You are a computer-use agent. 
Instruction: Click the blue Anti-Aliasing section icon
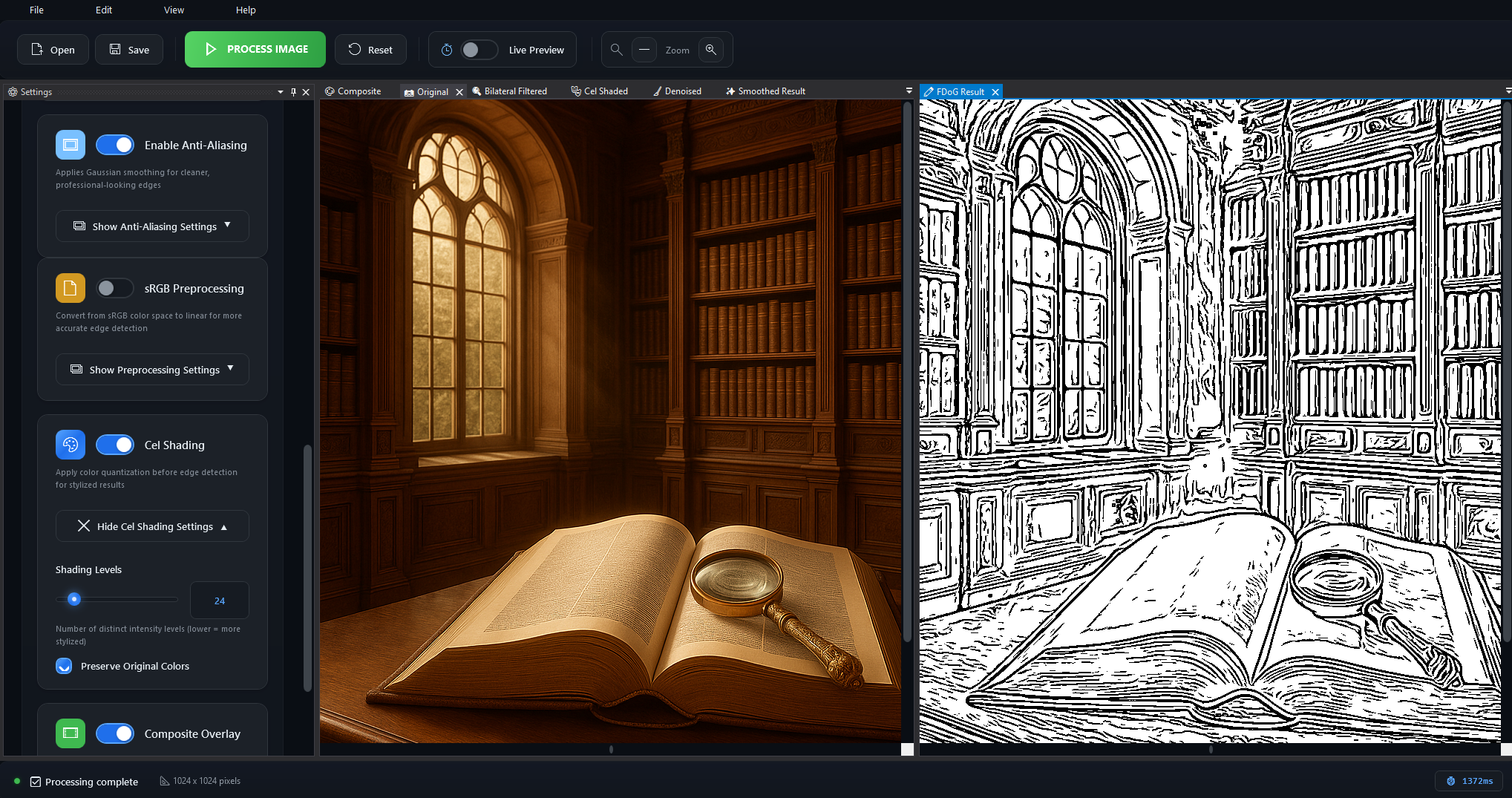71,145
